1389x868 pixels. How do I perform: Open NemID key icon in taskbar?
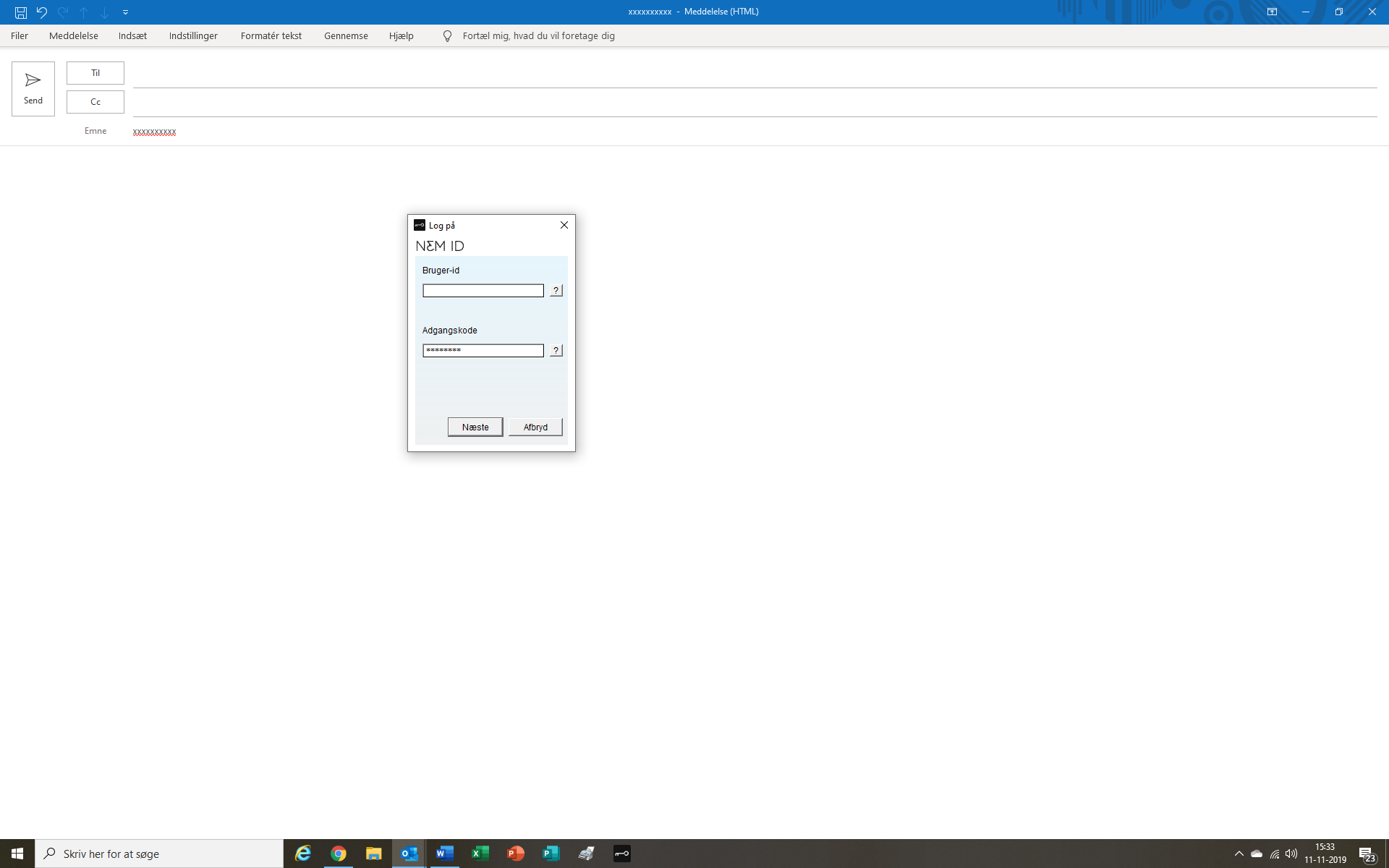pyautogui.click(x=621, y=854)
